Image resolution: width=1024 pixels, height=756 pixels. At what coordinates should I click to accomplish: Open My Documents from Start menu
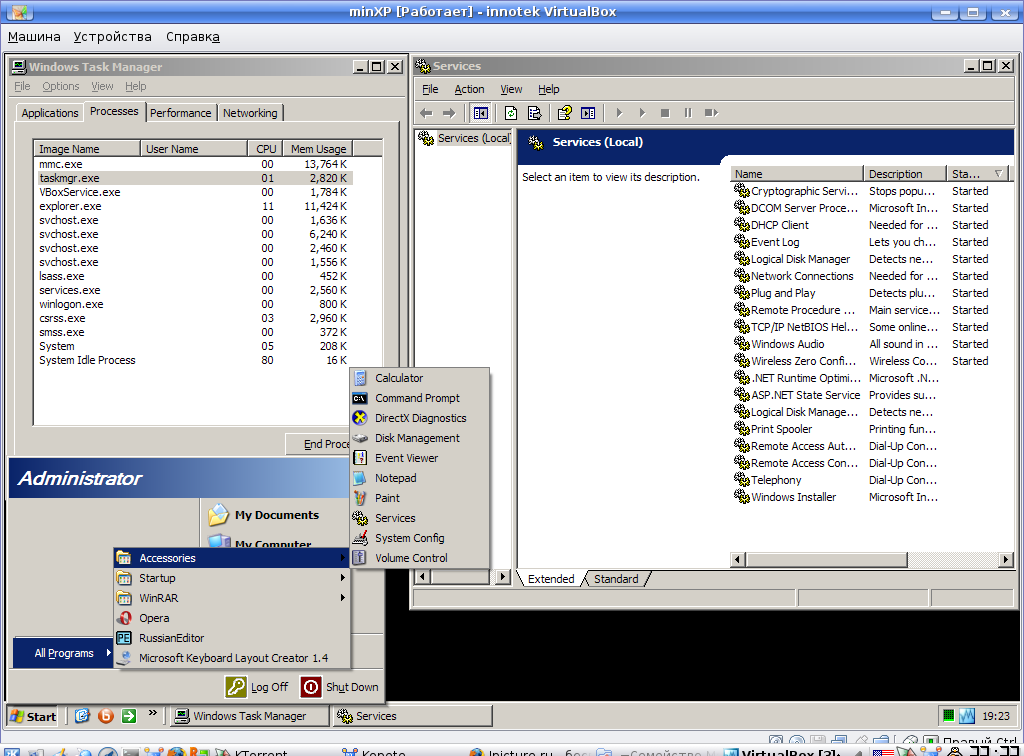(x=276, y=515)
